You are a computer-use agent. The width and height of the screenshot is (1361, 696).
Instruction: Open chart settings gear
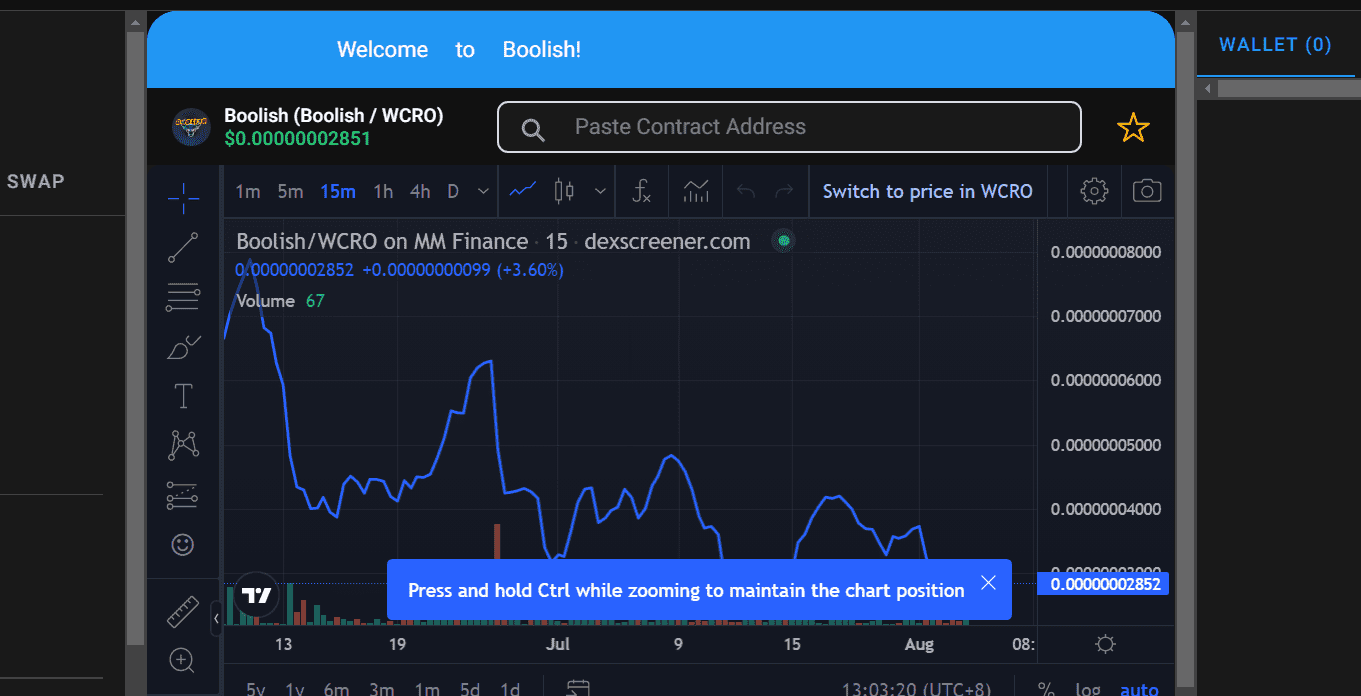coord(1094,191)
